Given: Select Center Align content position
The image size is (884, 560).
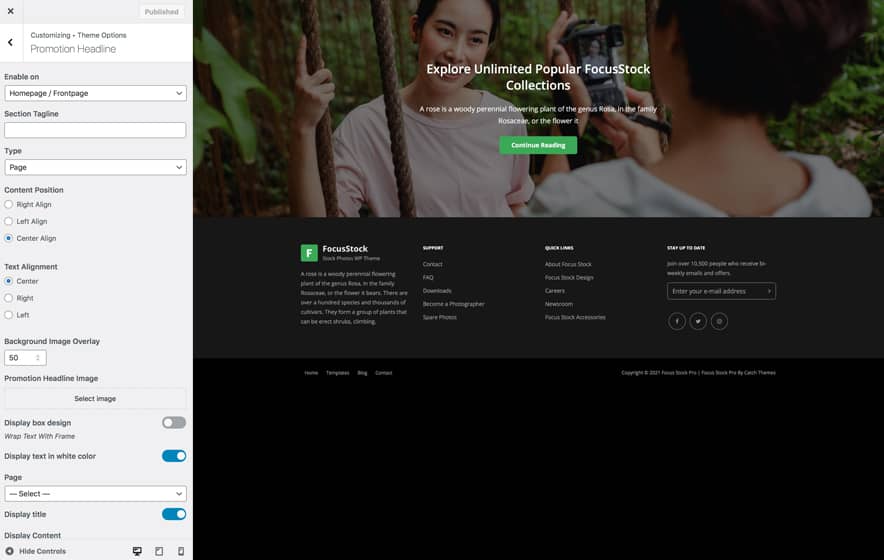Looking at the screenshot, I should pyautogui.click(x=8, y=238).
